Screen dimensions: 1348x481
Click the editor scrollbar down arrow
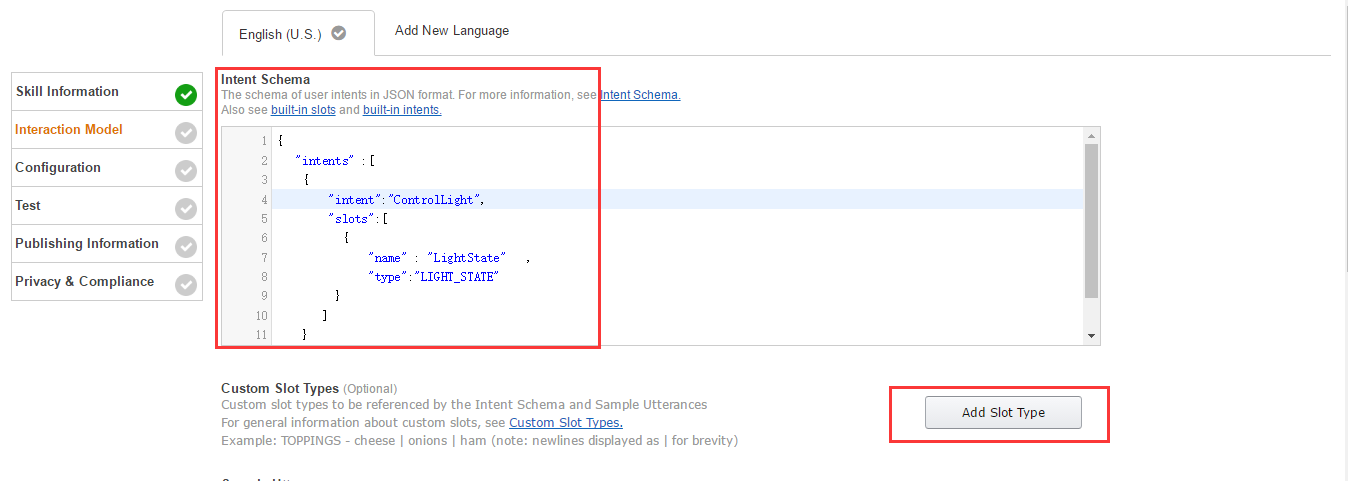tap(1091, 336)
